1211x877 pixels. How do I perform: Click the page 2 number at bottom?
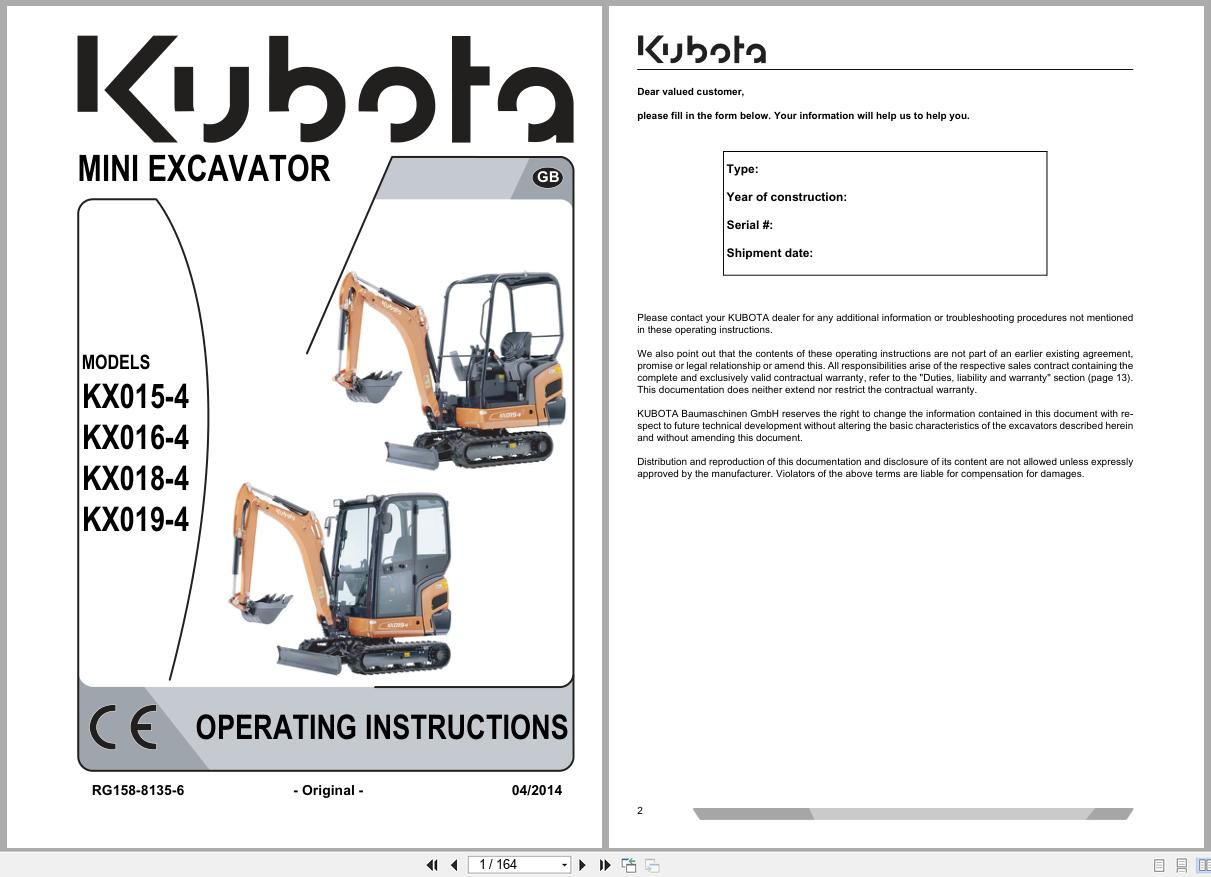point(639,811)
